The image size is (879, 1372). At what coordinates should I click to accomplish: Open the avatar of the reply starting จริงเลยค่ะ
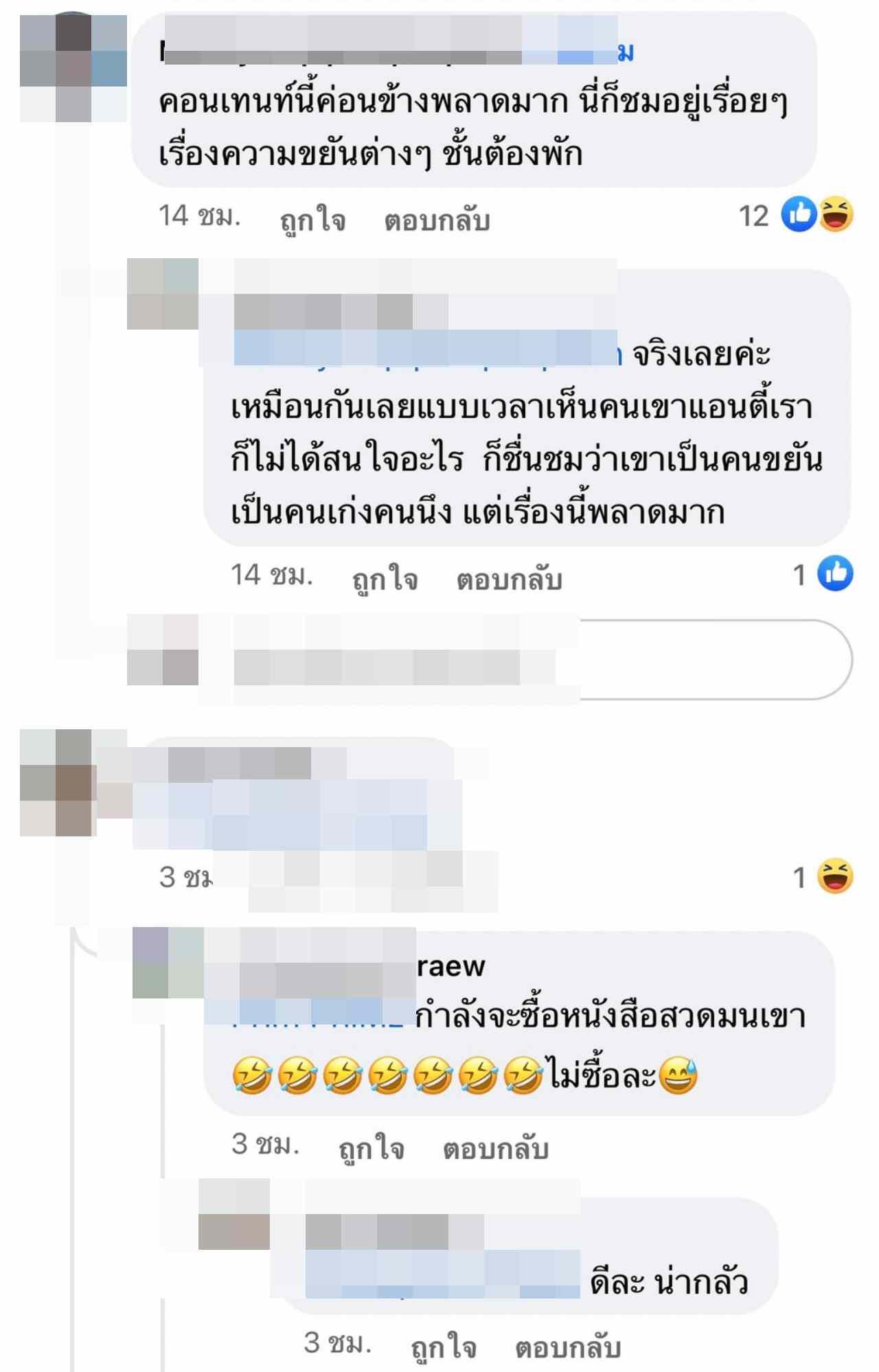[x=163, y=294]
